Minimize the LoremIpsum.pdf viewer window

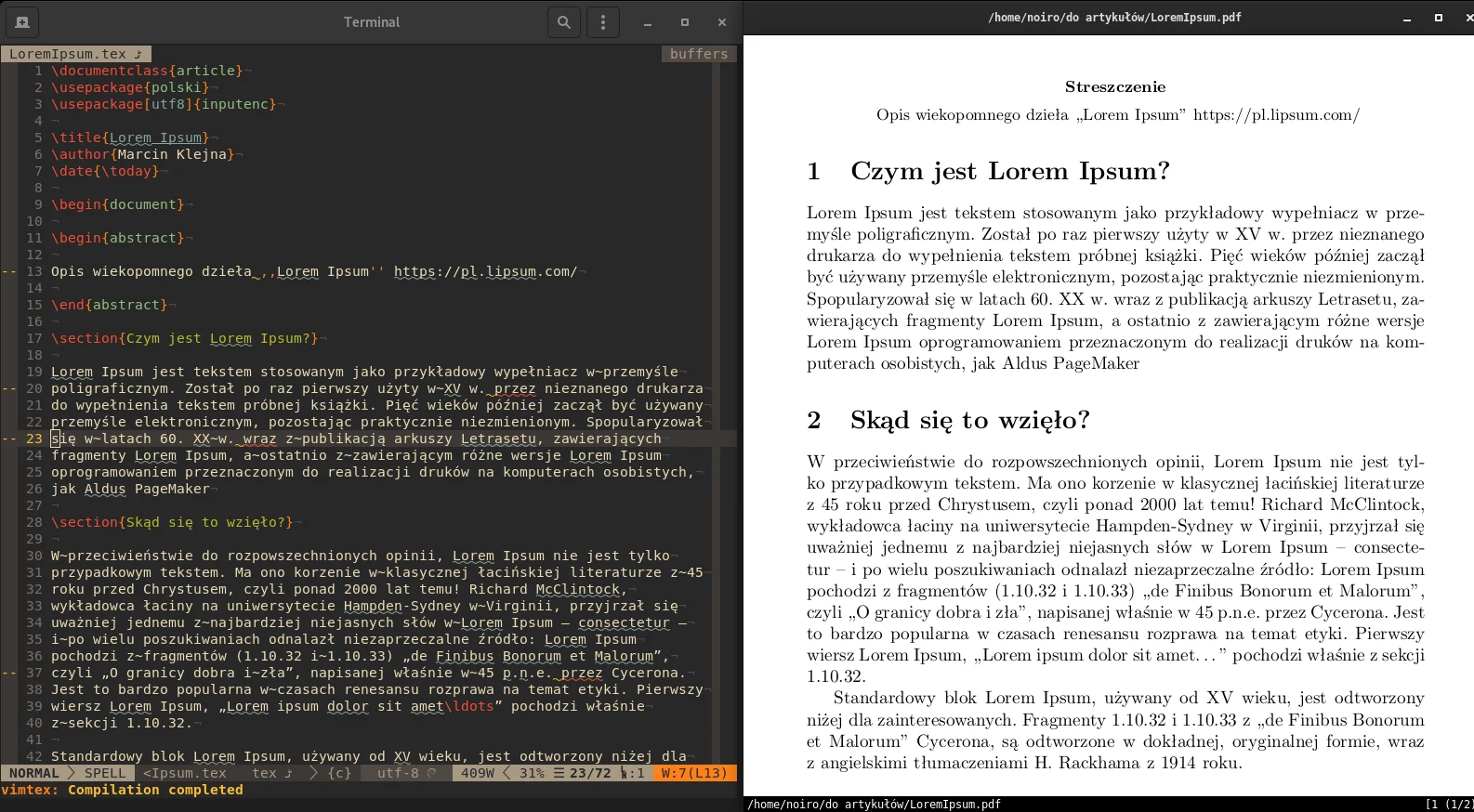tap(1407, 18)
